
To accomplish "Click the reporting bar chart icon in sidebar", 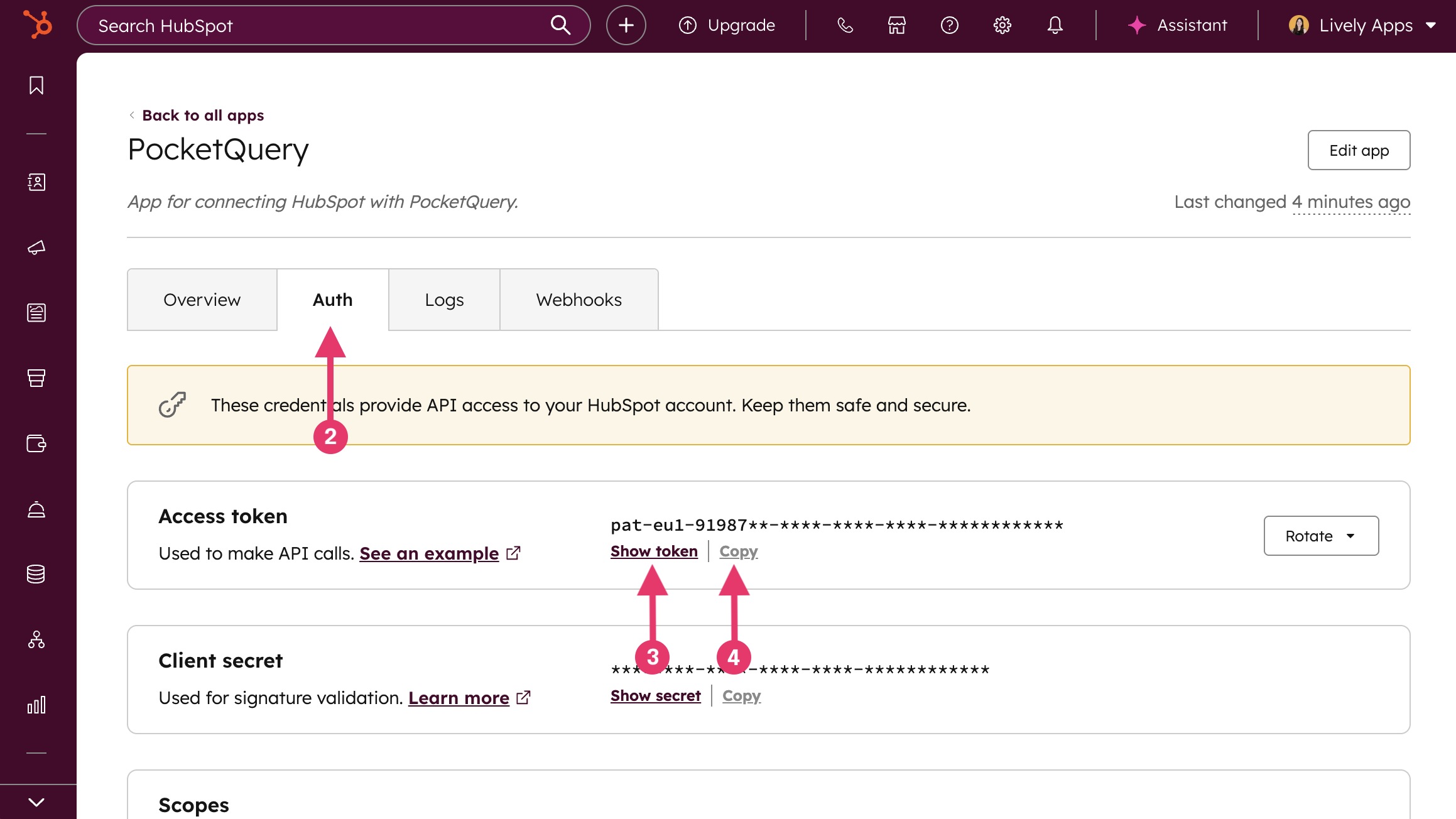I will point(36,705).
